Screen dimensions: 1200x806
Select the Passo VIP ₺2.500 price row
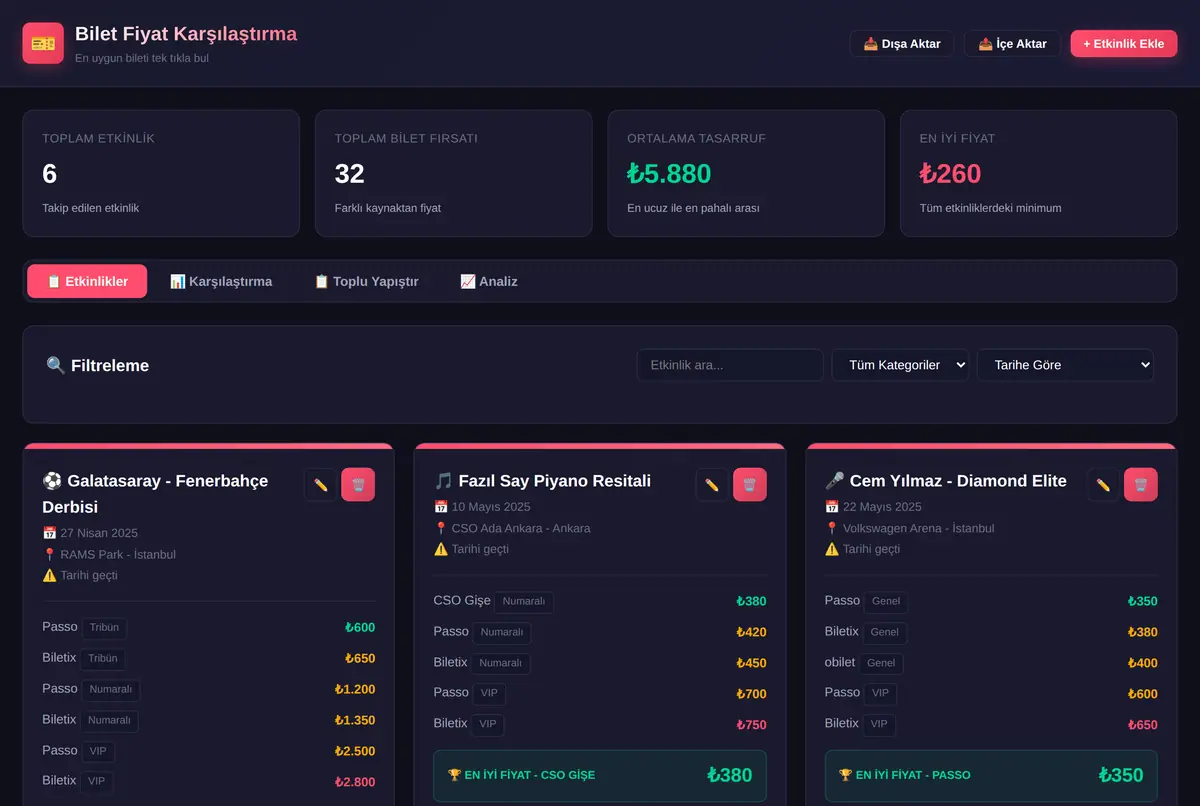(209, 750)
